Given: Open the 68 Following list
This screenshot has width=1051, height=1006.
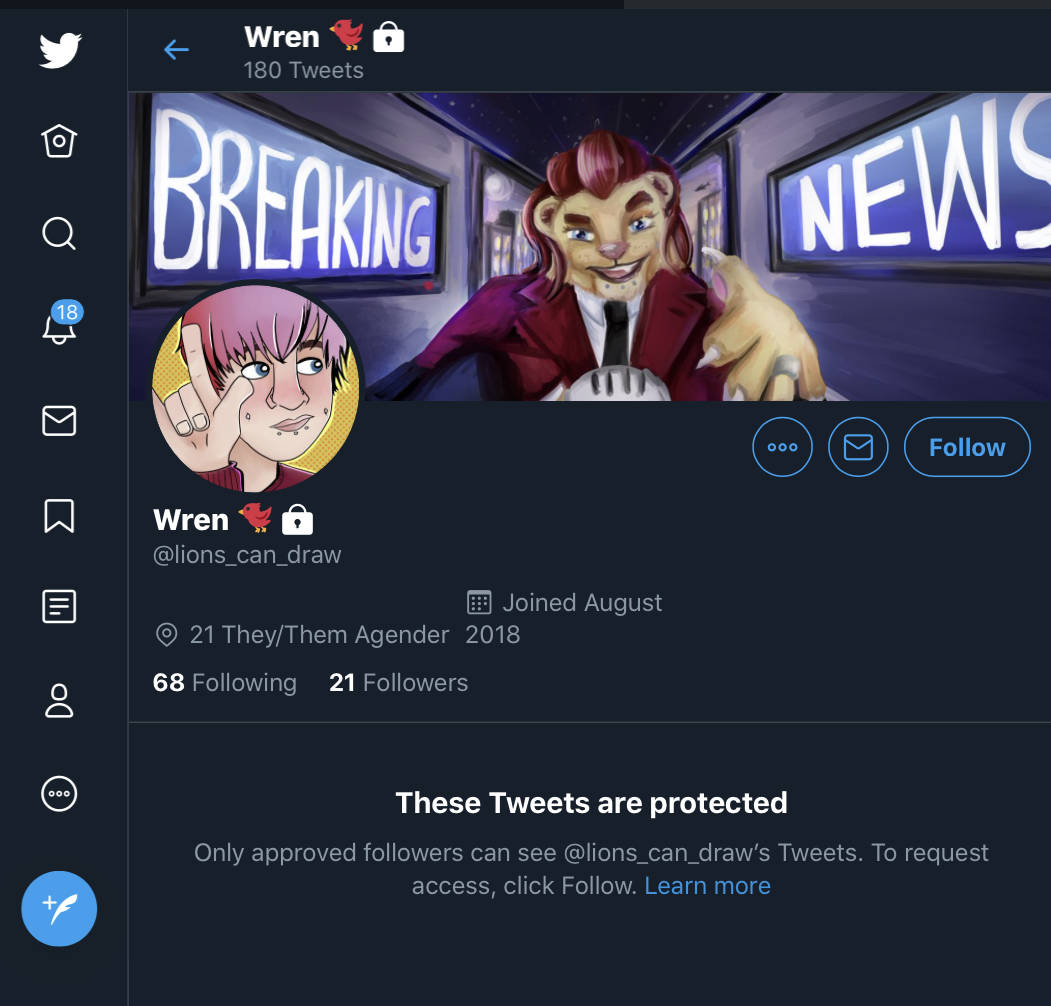Looking at the screenshot, I should coord(225,682).
